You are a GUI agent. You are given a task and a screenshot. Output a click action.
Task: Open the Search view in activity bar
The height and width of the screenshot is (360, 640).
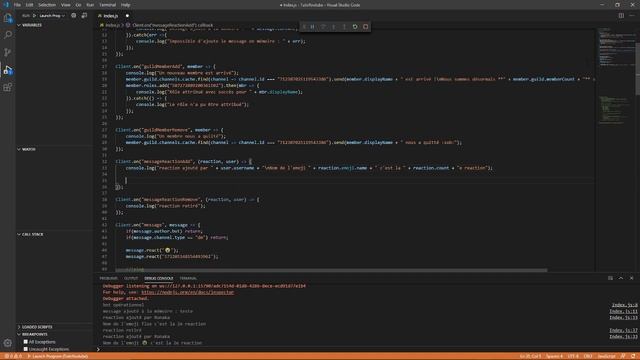point(8,35)
